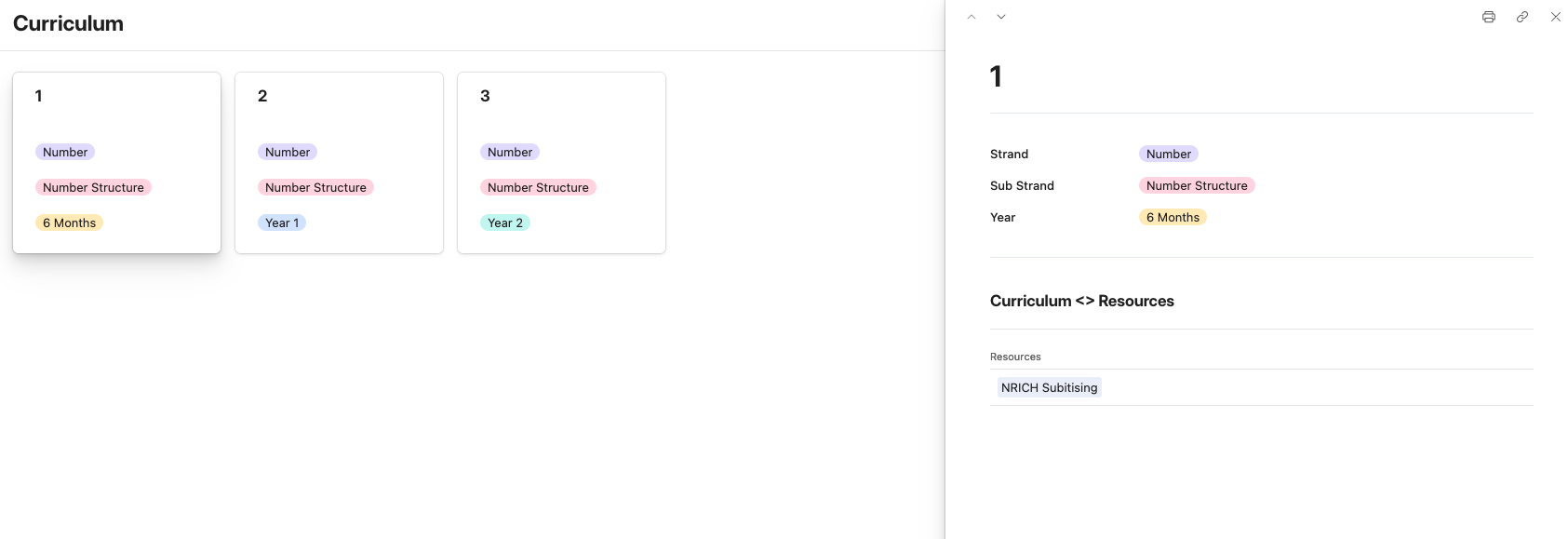Click Number Structure tag on card 3
Screen dimensions: 1568x539
(538, 187)
